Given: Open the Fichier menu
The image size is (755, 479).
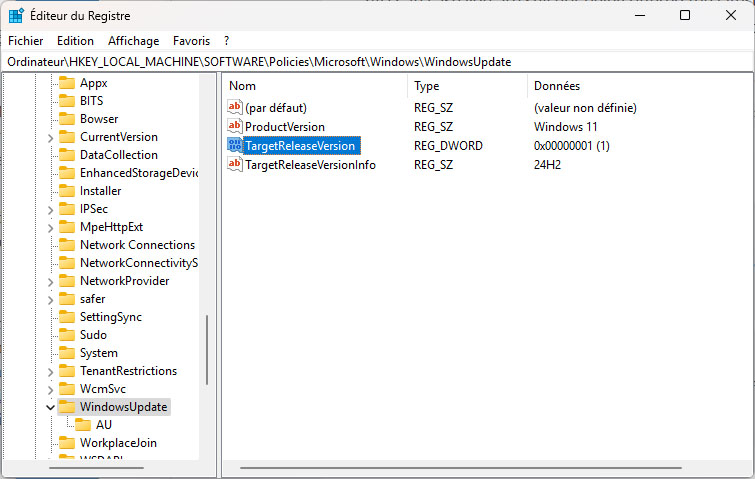Looking at the screenshot, I should (26, 41).
